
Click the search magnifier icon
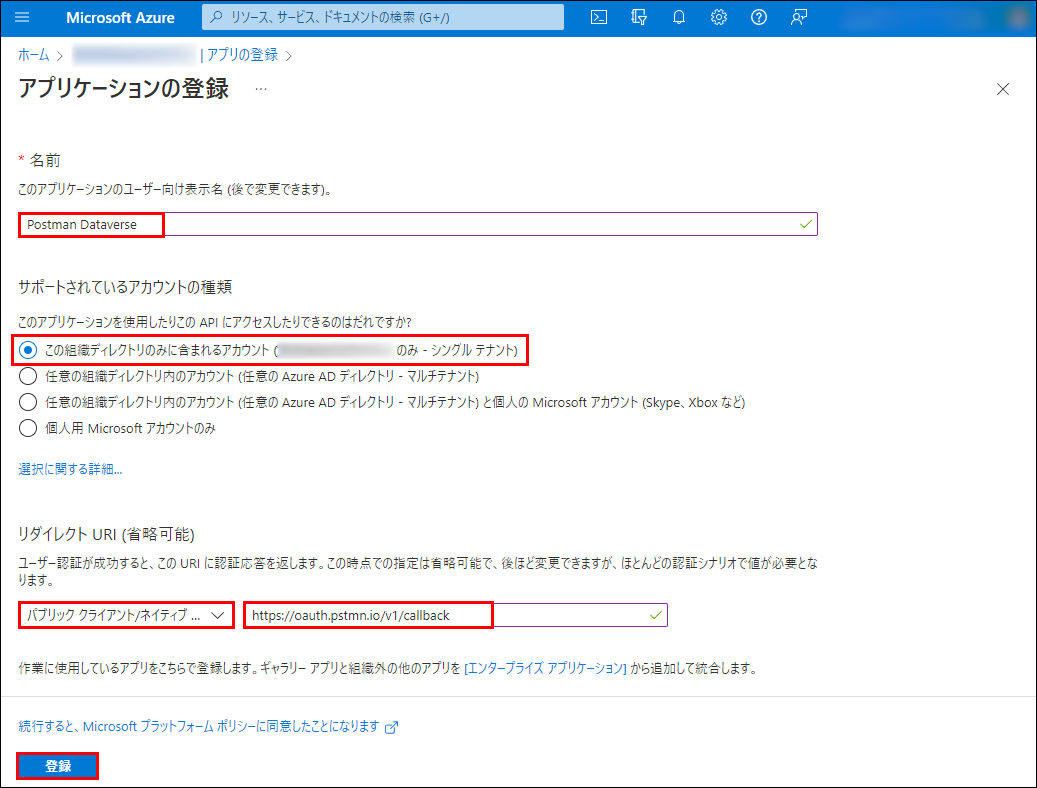click(216, 17)
